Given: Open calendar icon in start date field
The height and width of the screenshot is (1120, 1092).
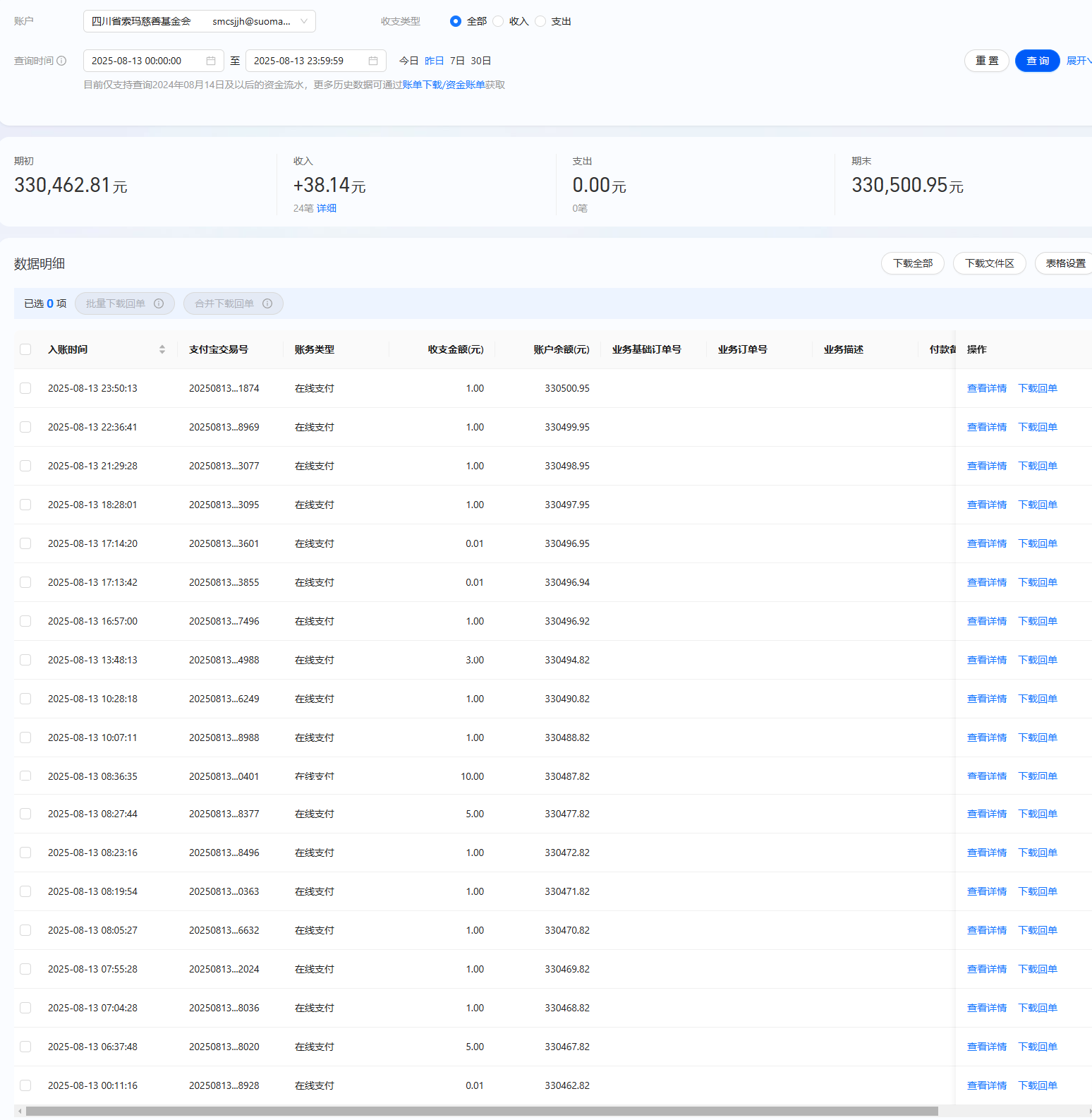Looking at the screenshot, I should point(211,61).
